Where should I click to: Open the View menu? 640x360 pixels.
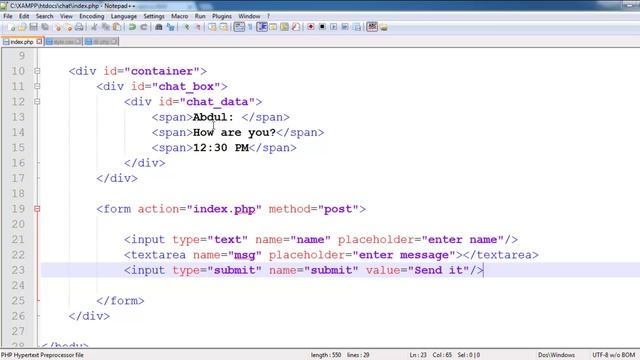(x=66, y=16)
